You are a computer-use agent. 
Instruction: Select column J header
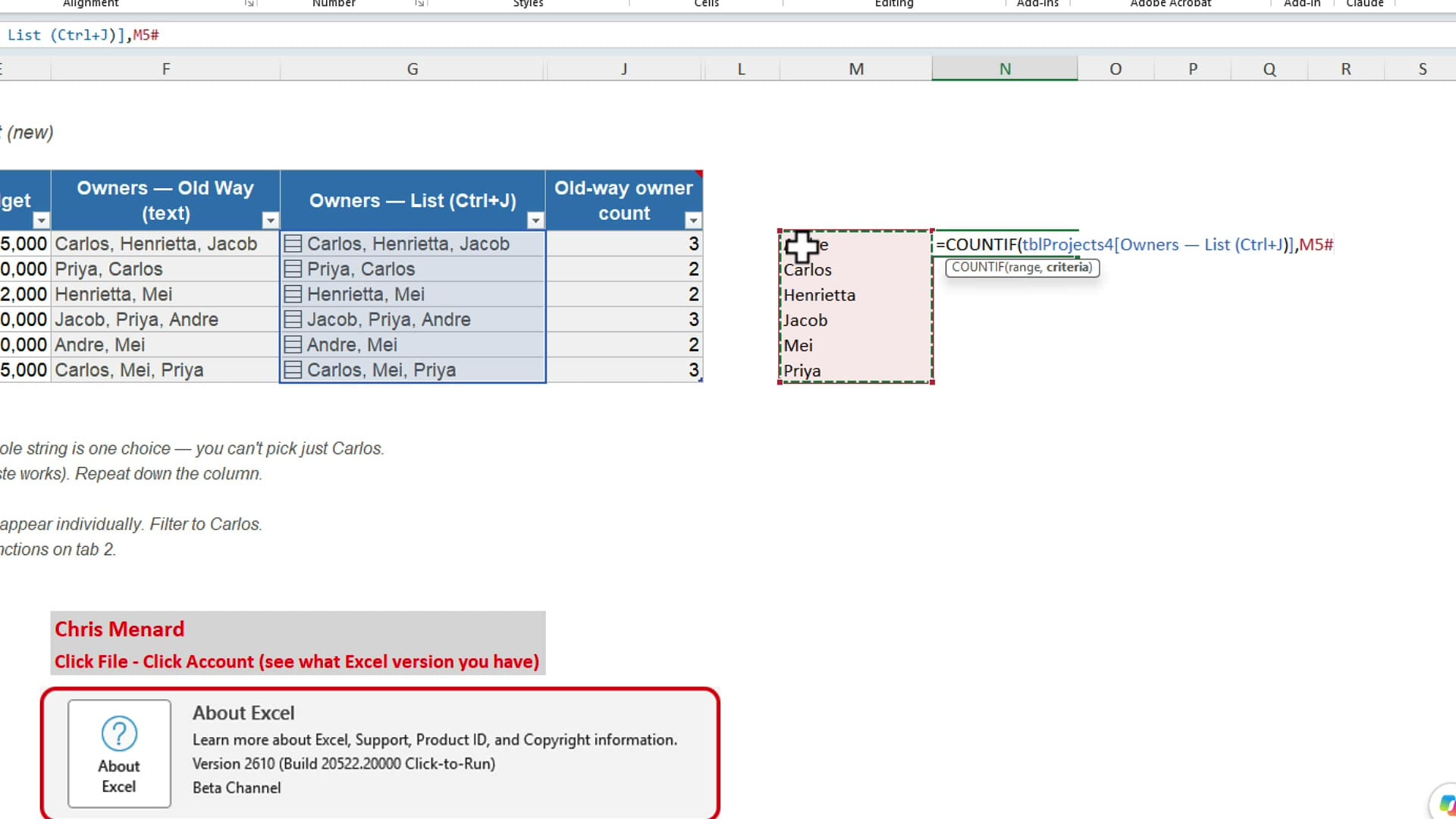click(x=624, y=69)
